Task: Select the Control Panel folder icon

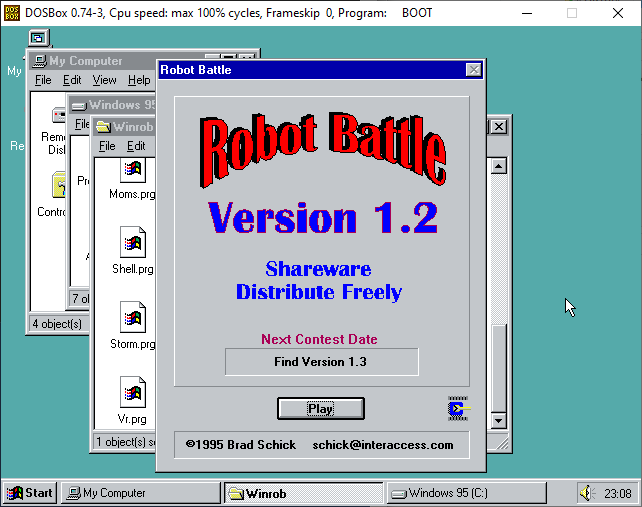Action: 59,185
